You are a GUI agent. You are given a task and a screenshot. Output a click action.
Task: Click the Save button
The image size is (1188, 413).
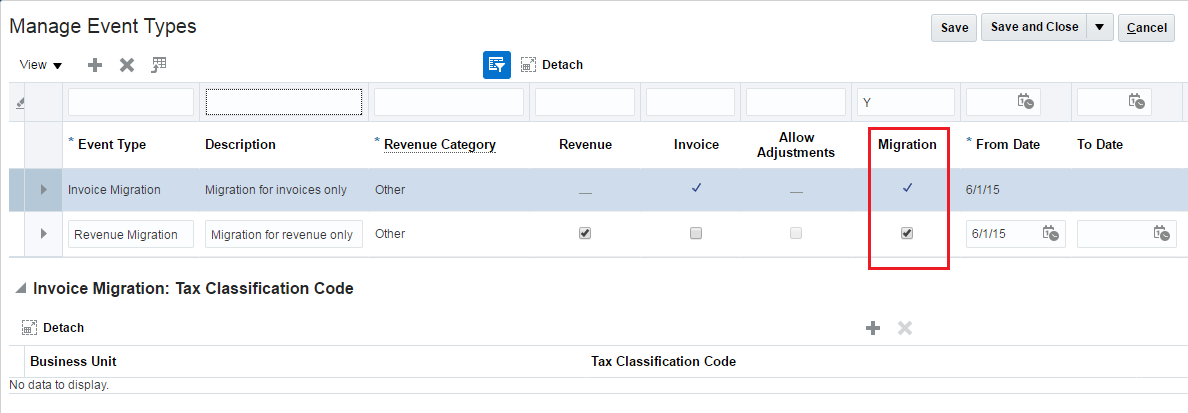954,27
